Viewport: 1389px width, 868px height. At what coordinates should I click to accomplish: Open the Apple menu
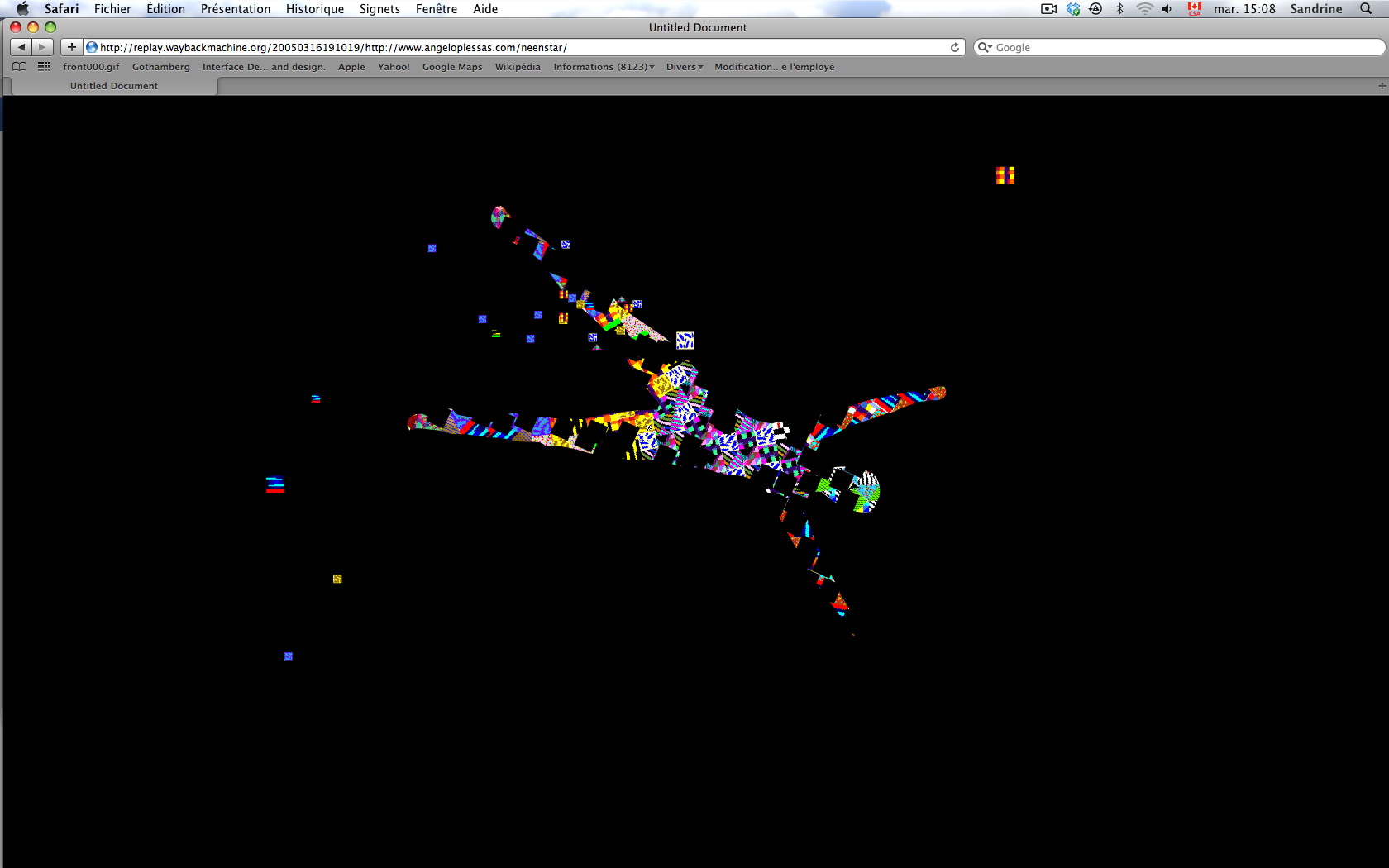[x=22, y=9]
